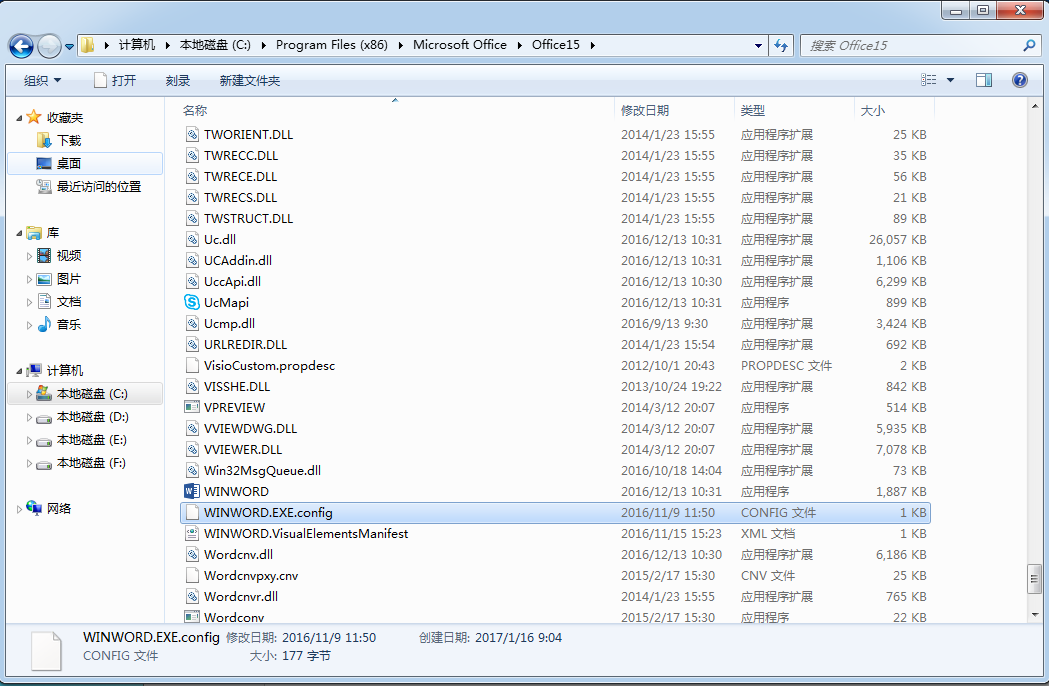Sort files by 大小 column header

point(872,110)
